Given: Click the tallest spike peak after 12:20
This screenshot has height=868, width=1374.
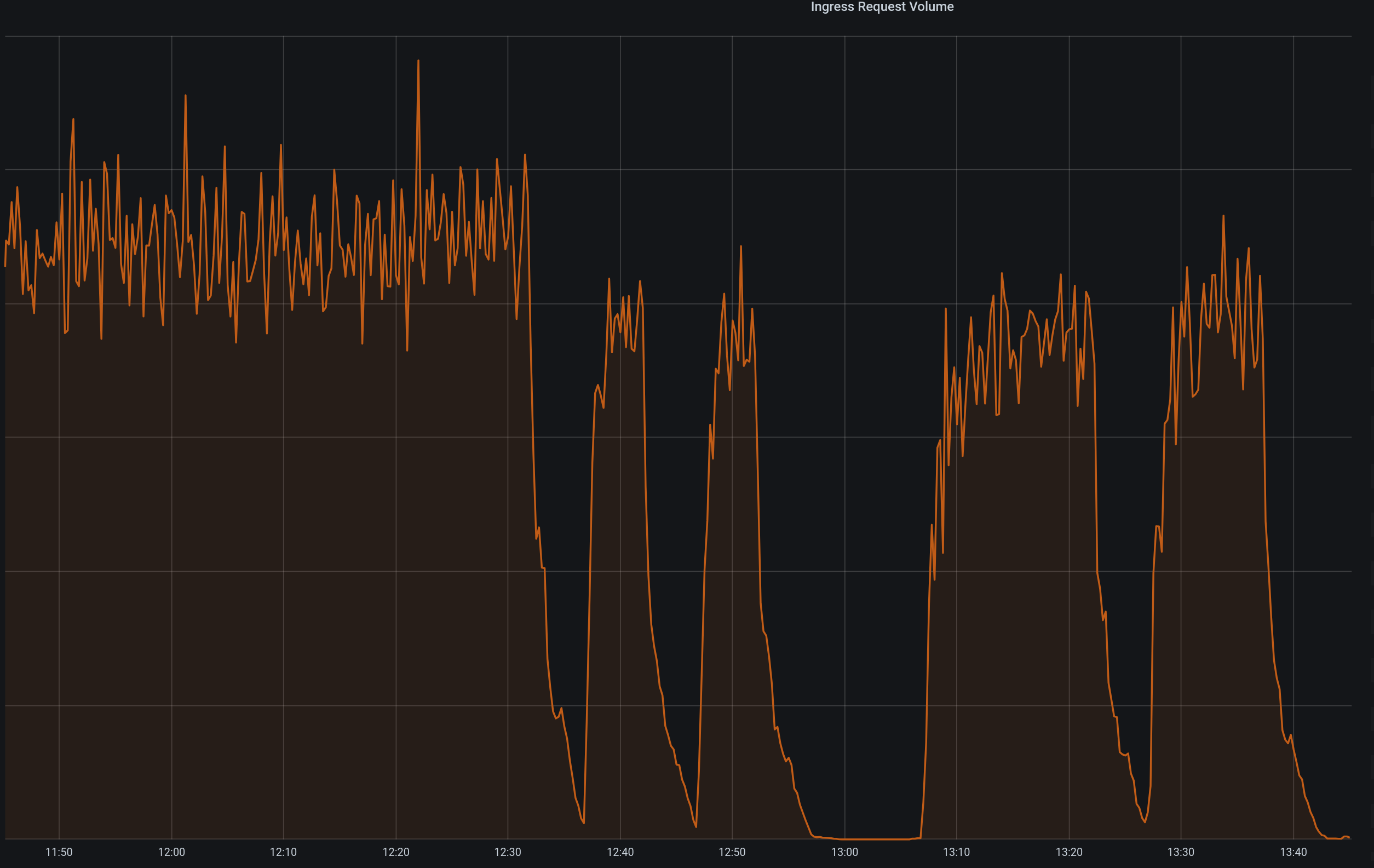Looking at the screenshot, I should coord(418,60).
